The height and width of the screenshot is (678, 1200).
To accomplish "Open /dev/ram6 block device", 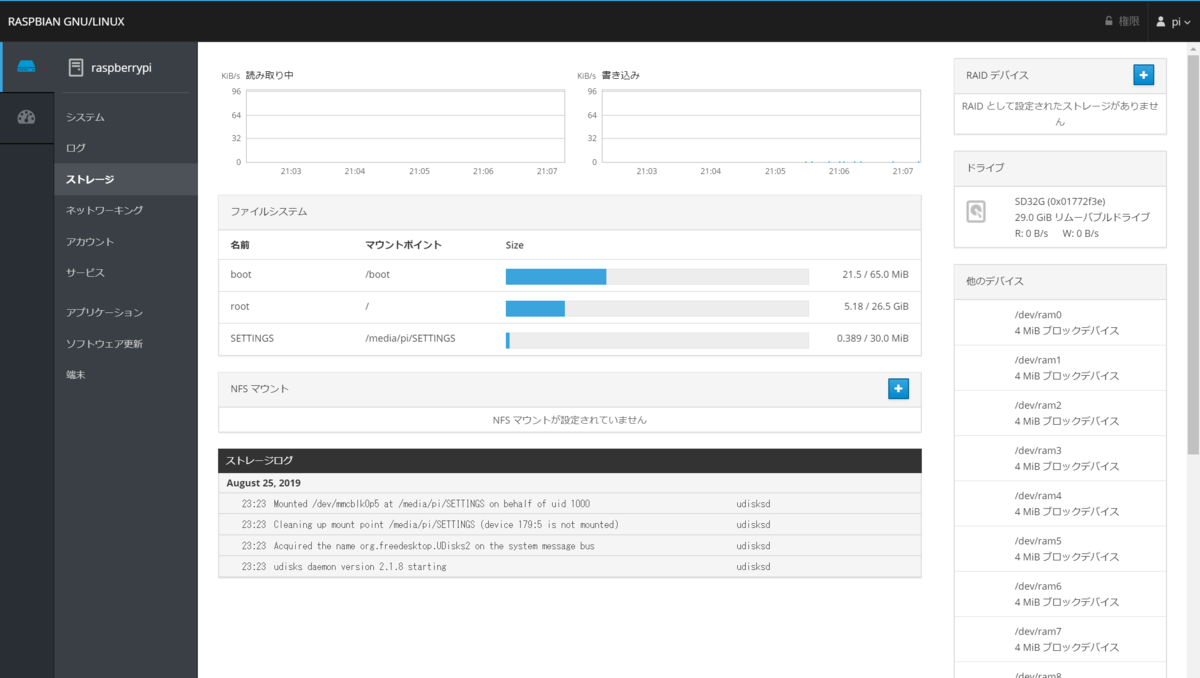I will click(x=1060, y=594).
